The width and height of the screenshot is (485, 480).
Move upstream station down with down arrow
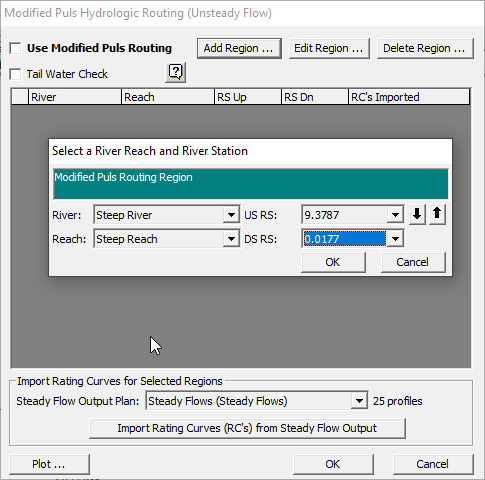417,215
